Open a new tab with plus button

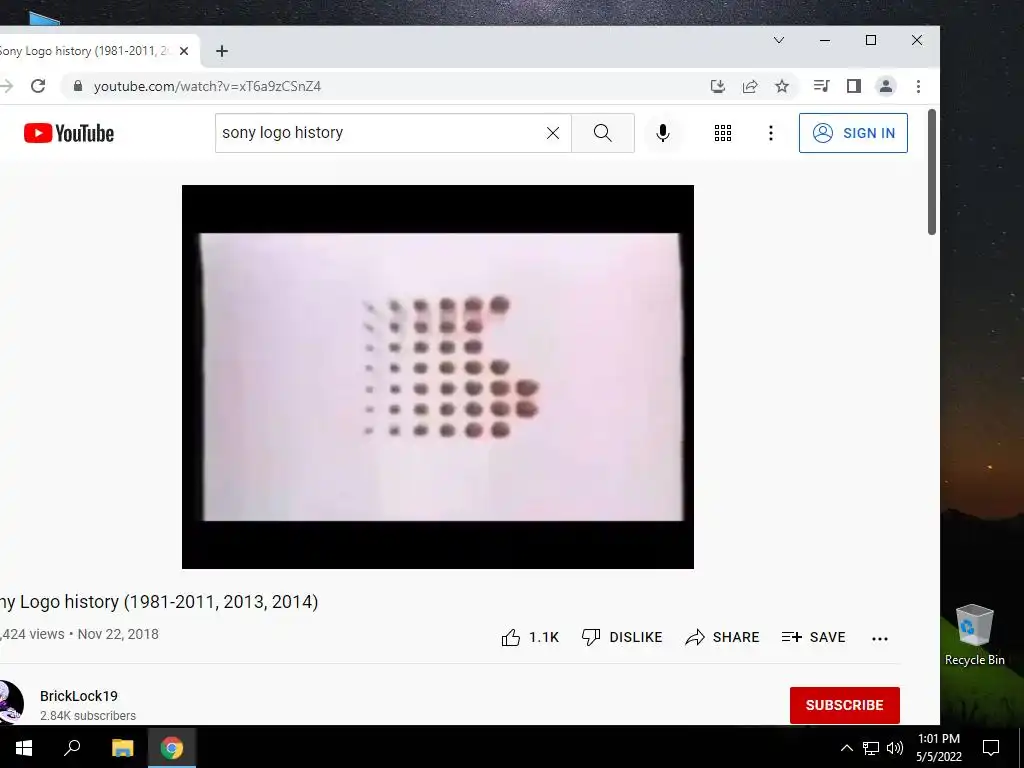[x=222, y=51]
